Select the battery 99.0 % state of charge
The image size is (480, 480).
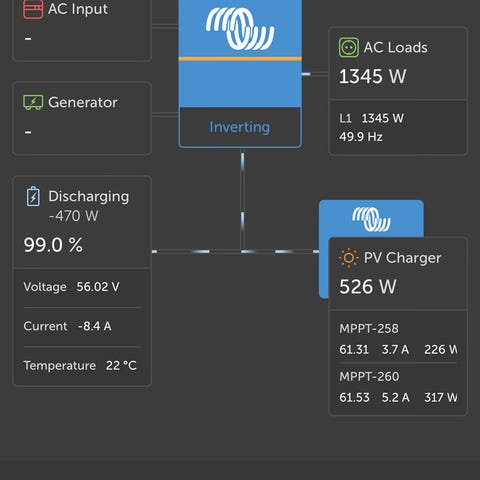[x=53, y=245]
